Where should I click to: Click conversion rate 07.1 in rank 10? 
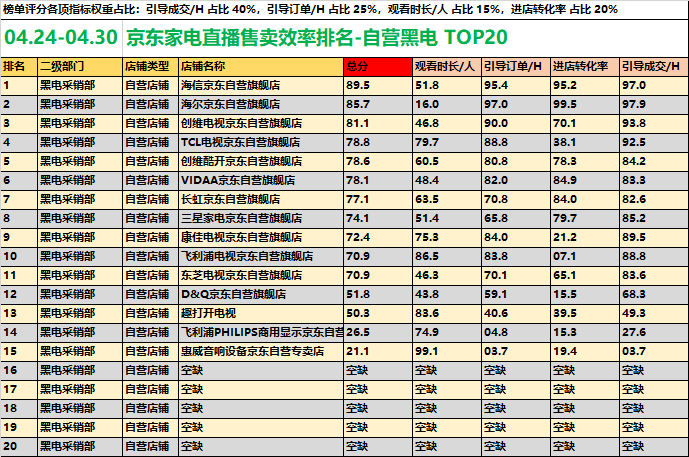tap(585, 256)
